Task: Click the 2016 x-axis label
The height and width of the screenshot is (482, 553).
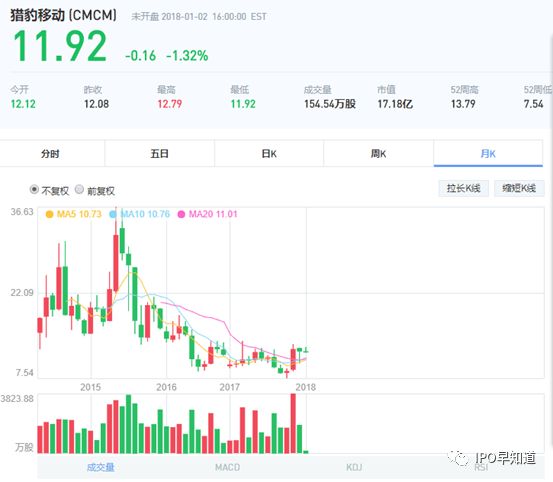Action: click(x=166, y=387)
